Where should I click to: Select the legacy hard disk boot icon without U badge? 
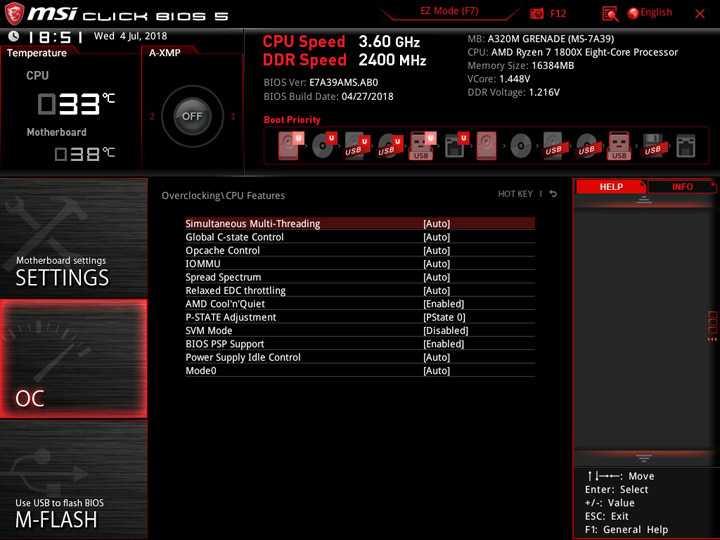tap(487, 146)
